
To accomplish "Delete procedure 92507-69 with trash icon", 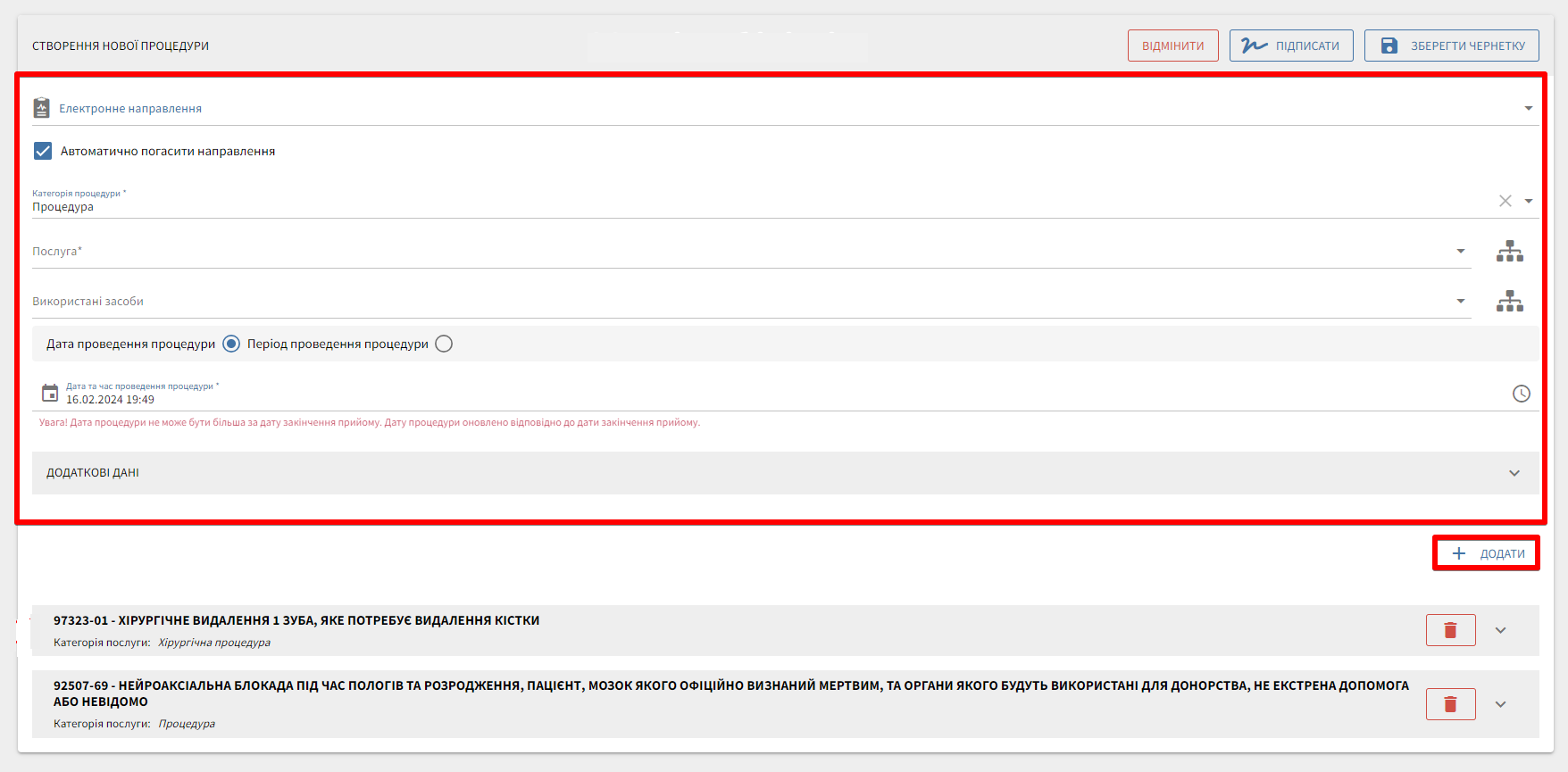I will [1450, 704].
